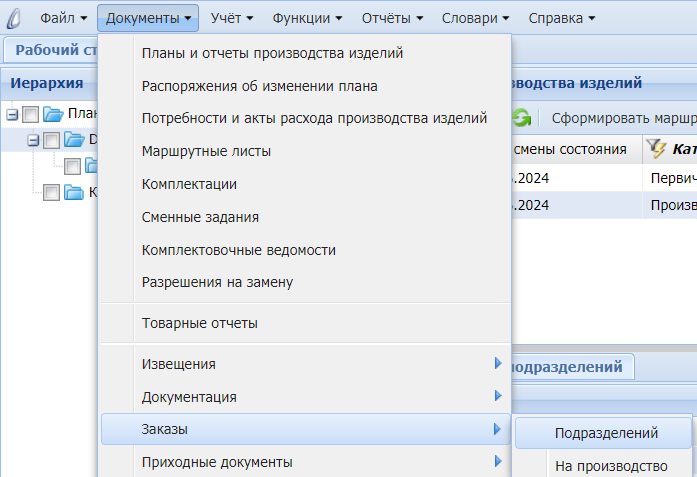Click the filter icon in the category column header

656,149
